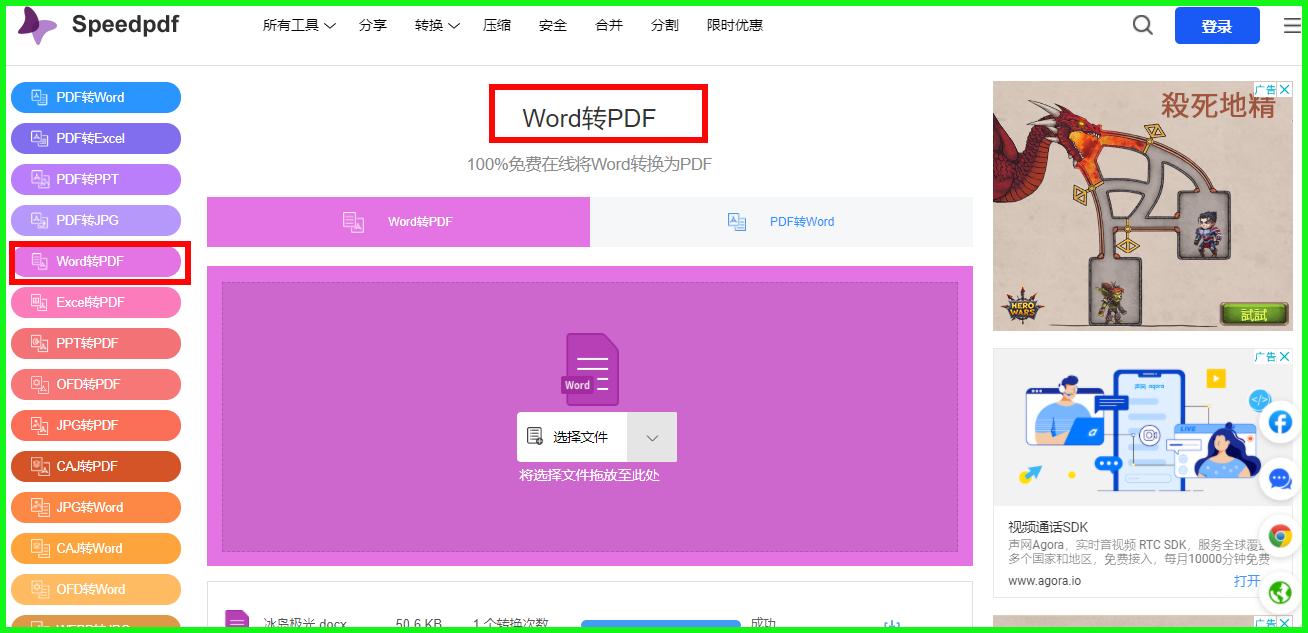
Task: Open the CAJ转PDF converter
Action: tap(96, 466)
